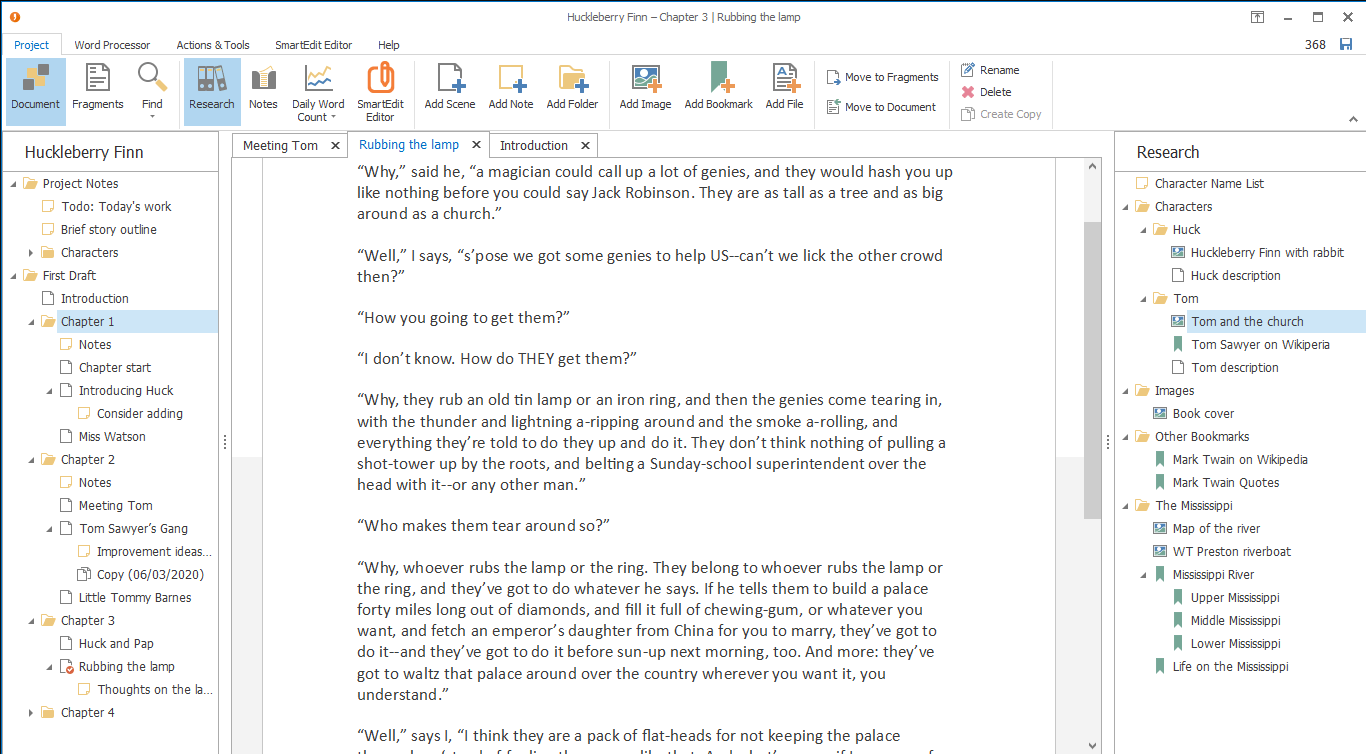
Task: Switch to the Meeting Tom tab
Action: (280, 145)
